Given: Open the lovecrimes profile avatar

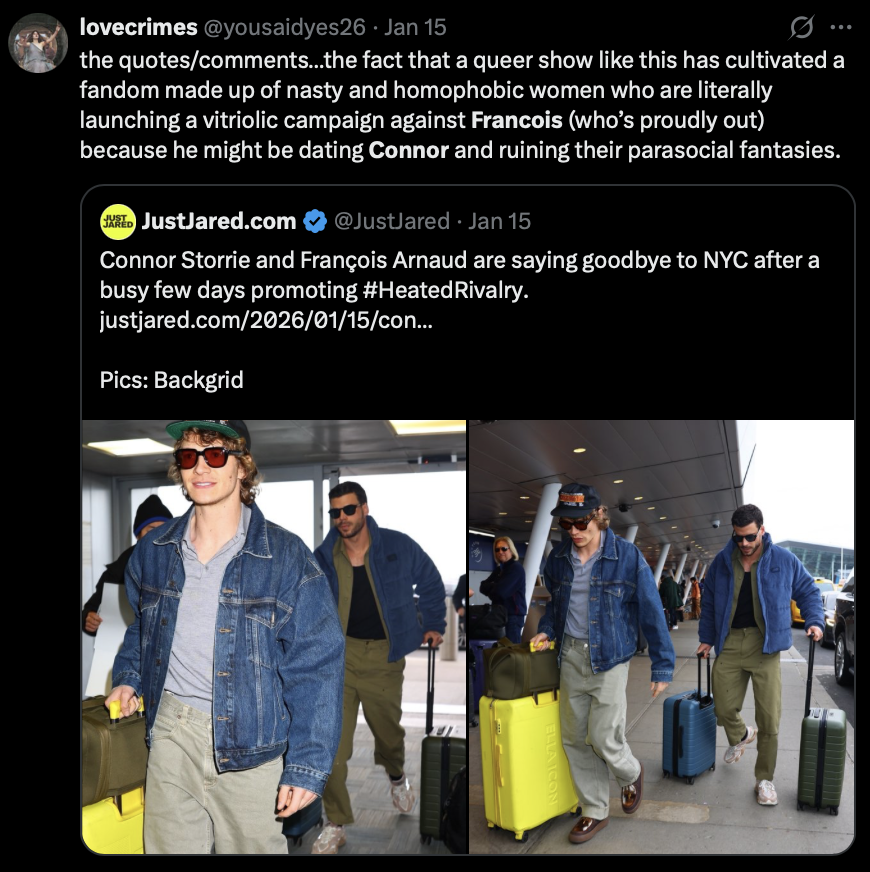Looking at the screenshot, I should click(x=38, y=43).
